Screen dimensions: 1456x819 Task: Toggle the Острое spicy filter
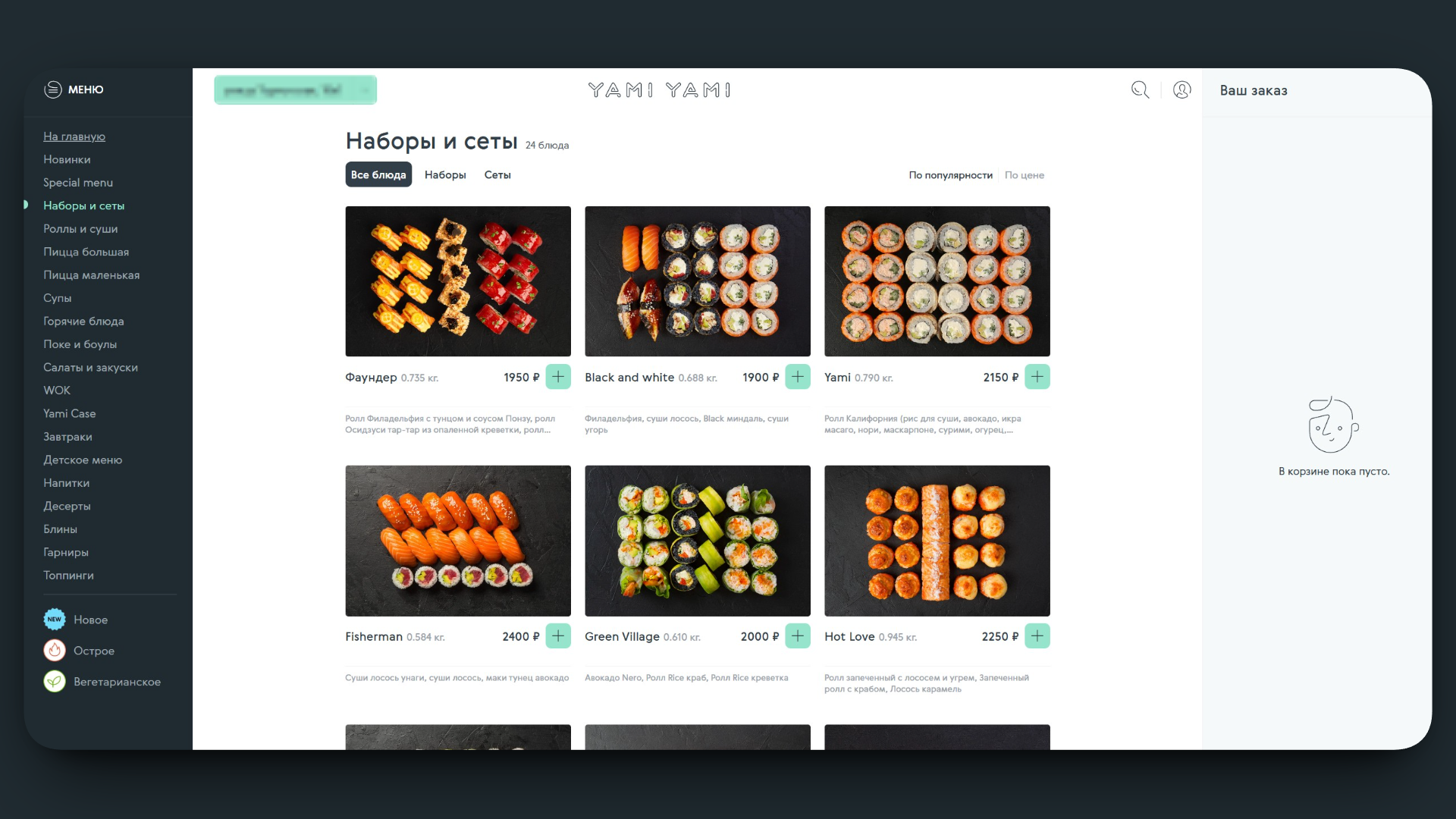[x=79, y=651]
